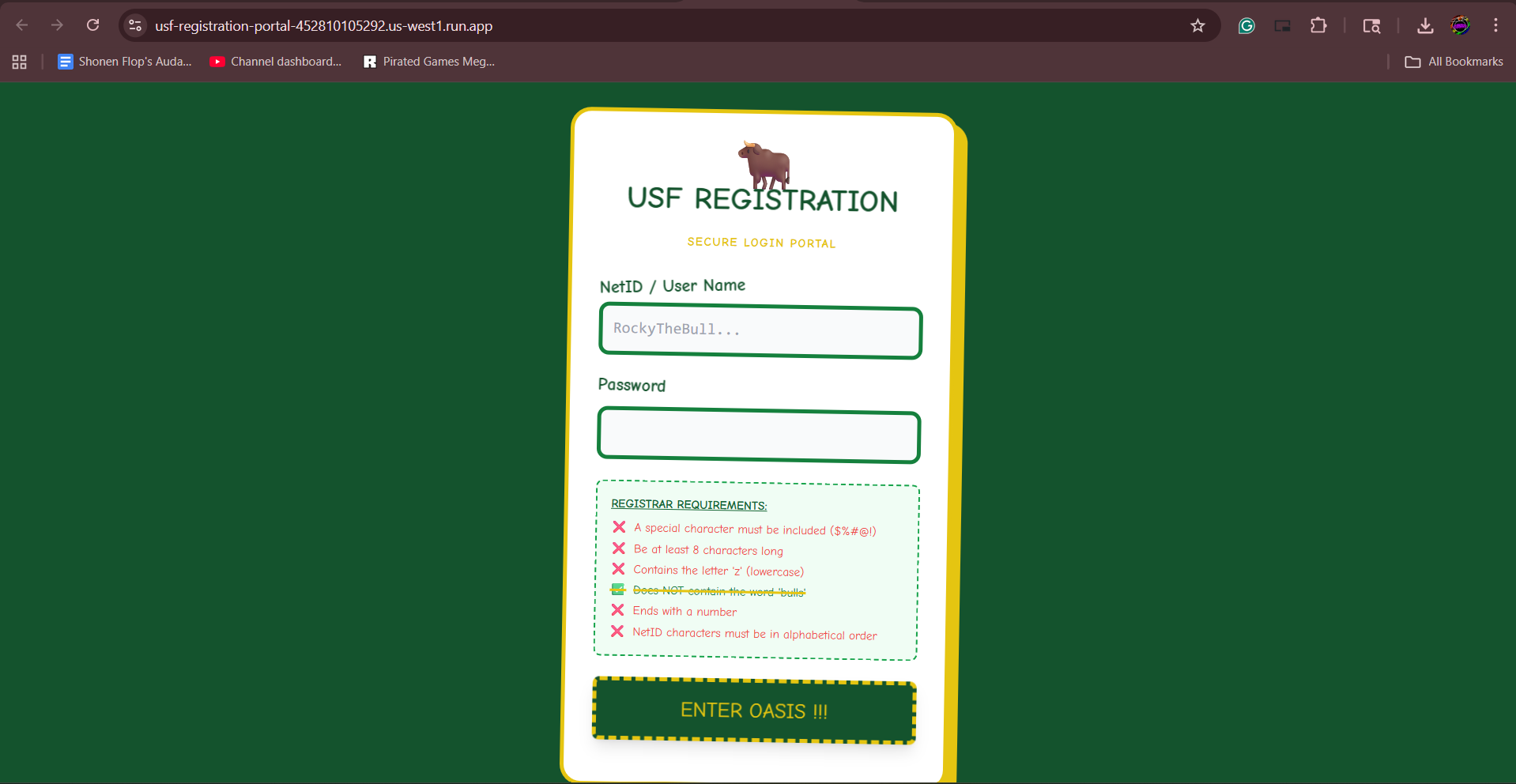
Task: Click the red X beside letter 'z' rule
Action: click(x=618, y=568)
